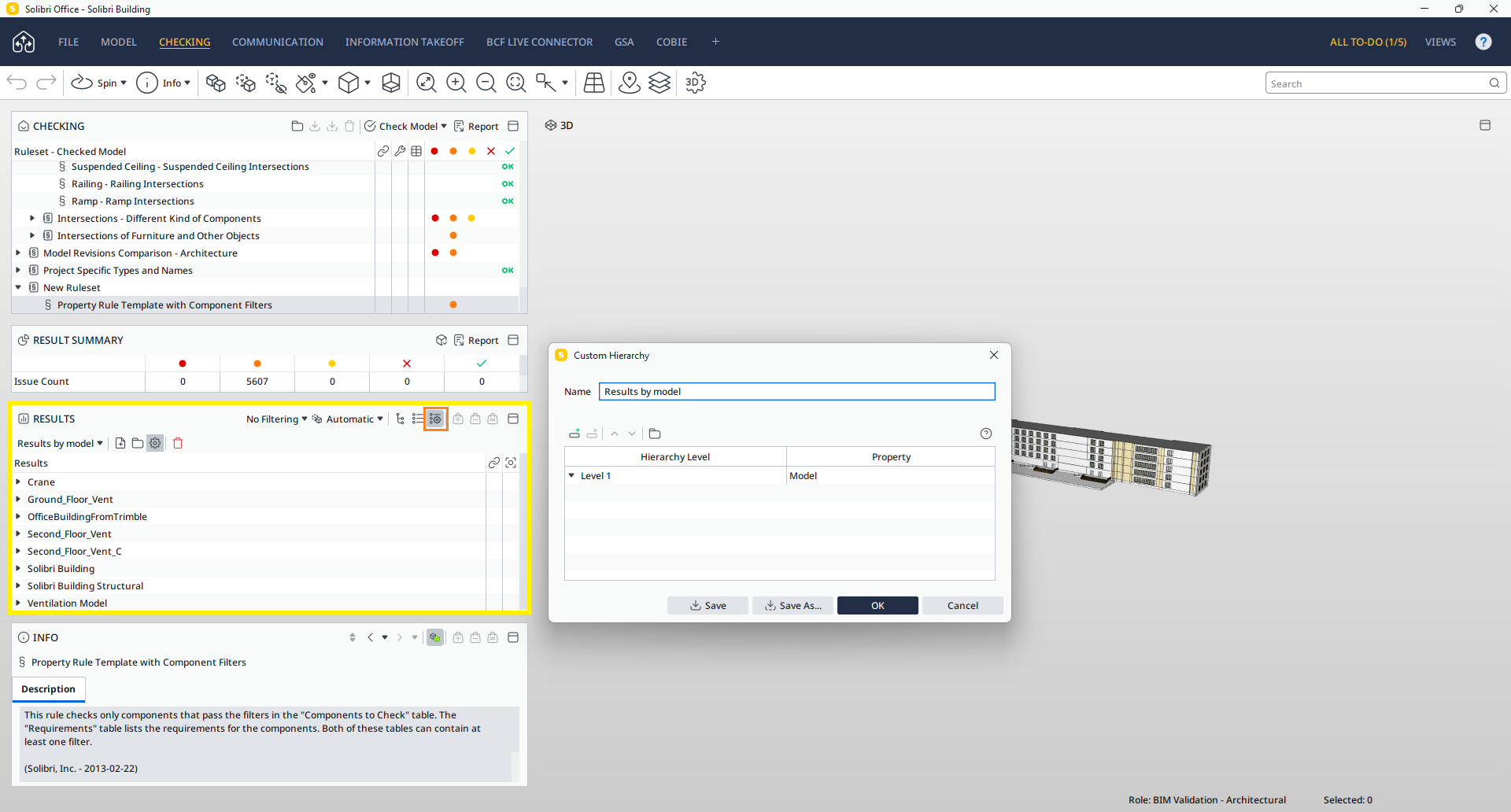The width and height of the screenshot is (1511, 812).
Task: Toggle the red critical severity dot in ruleset header
Action: tap(434, 151)
